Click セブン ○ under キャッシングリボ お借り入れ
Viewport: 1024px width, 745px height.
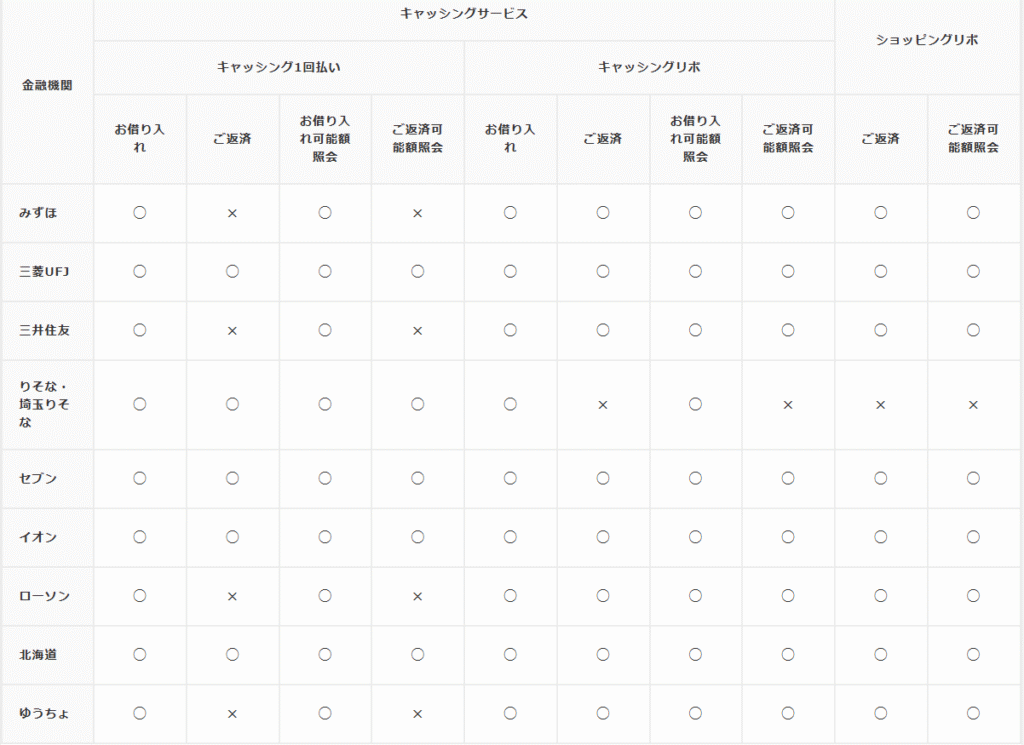[x=510, y=479]
